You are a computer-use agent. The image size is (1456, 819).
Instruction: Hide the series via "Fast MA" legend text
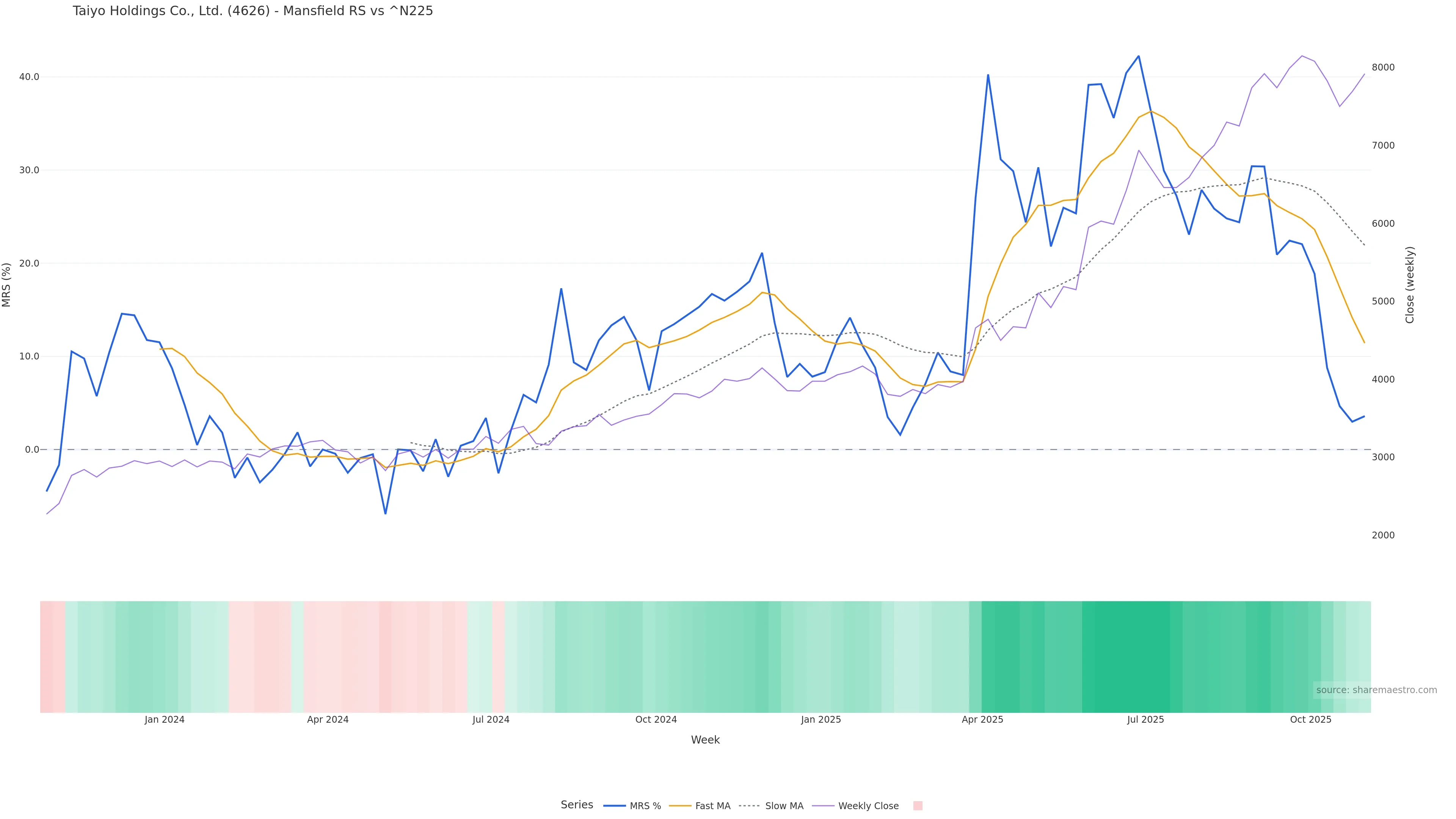click(x=713, y=806)
